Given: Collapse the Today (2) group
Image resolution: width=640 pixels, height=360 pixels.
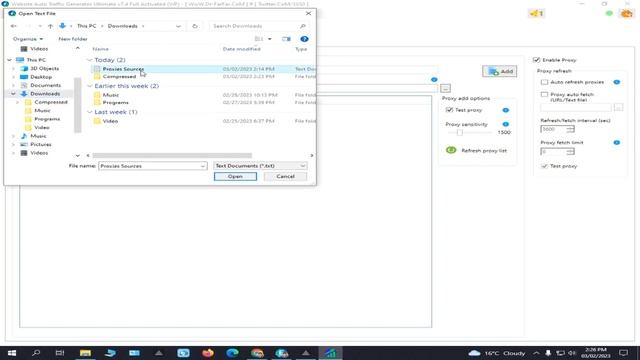Looking at the screenshot, I should 90,60.
